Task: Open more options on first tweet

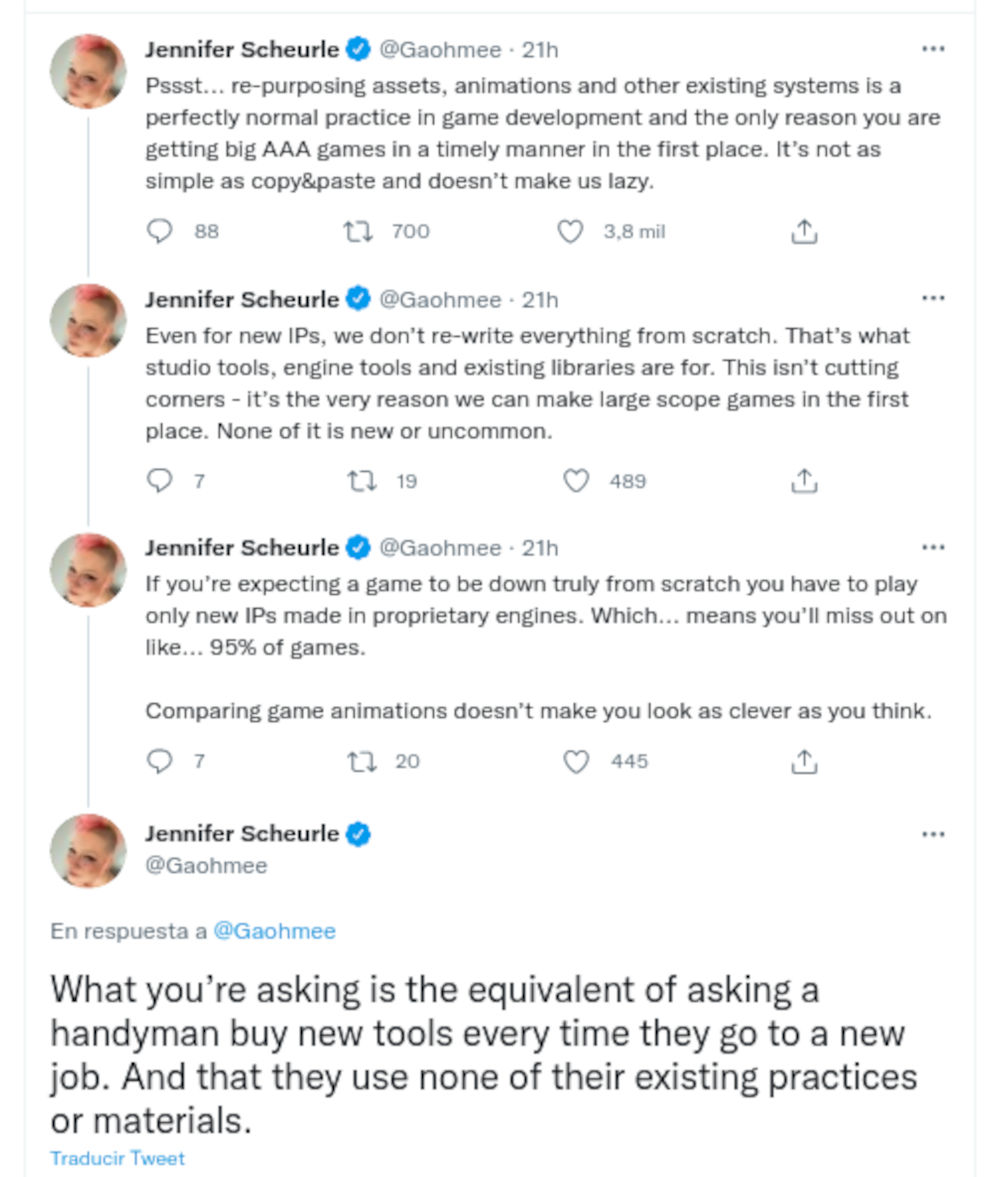Action: click(933, 49)
